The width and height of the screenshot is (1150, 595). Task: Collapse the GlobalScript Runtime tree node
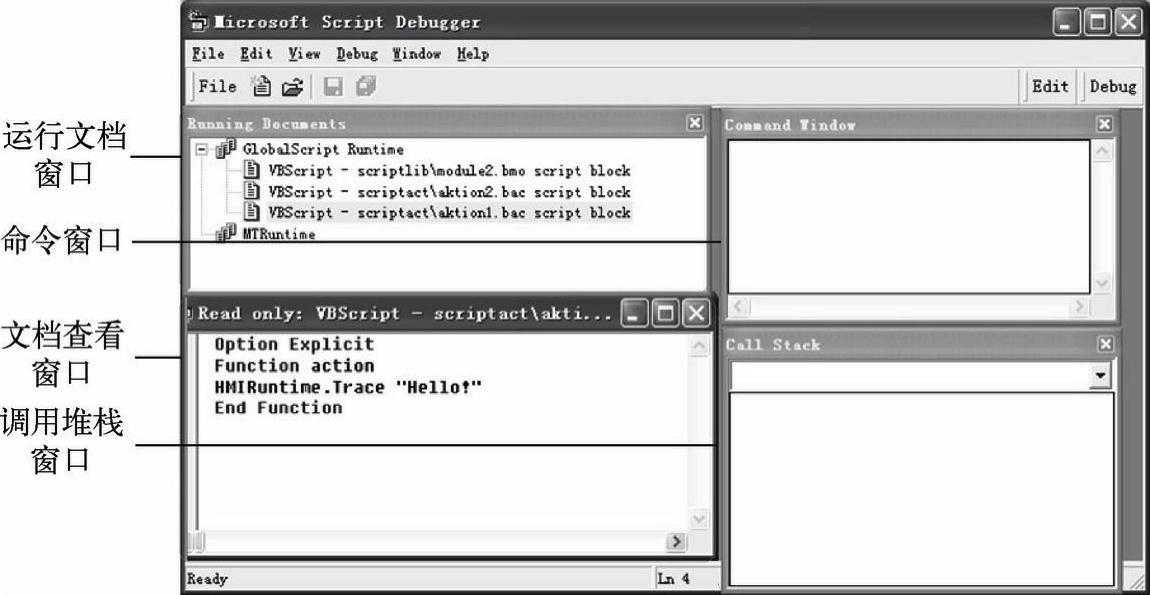202,150
